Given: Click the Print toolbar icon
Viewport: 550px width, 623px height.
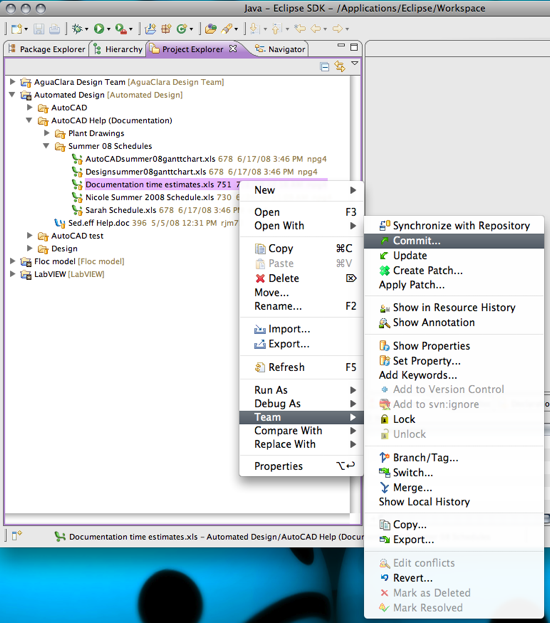Looking at the screenshot, I should tap(54, 29).
